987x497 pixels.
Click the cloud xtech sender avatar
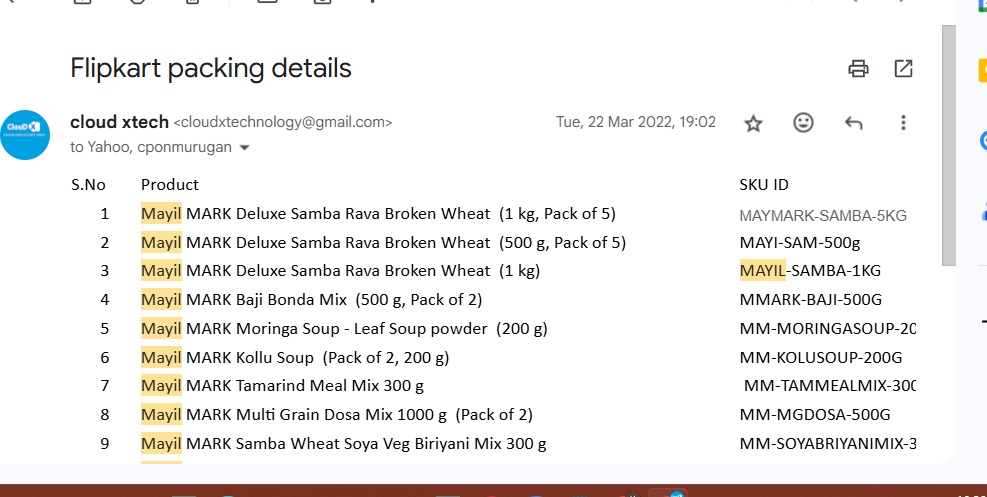click(x=25, y=135)
